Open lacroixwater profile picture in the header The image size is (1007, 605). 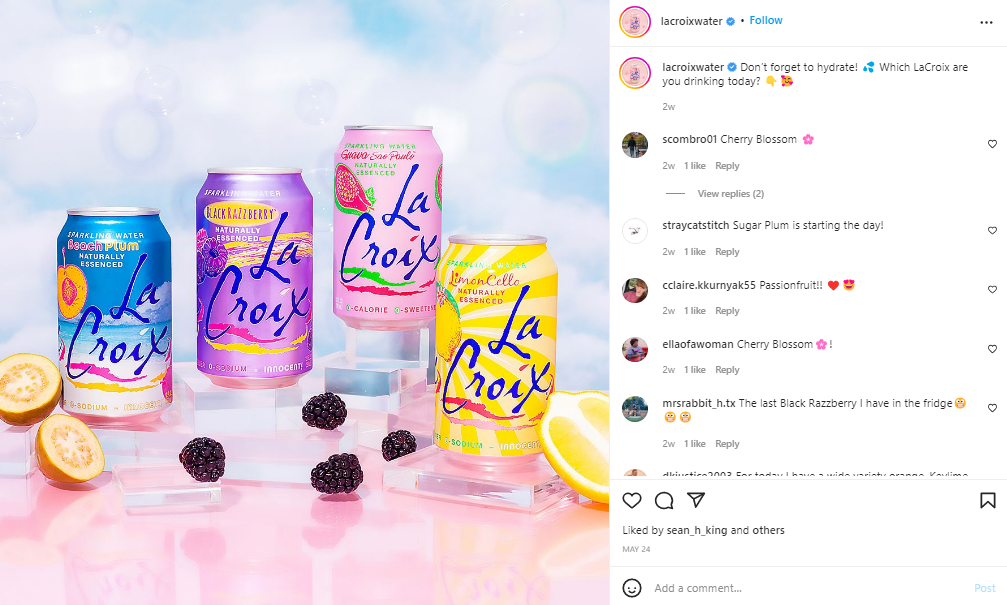(635, 22)
